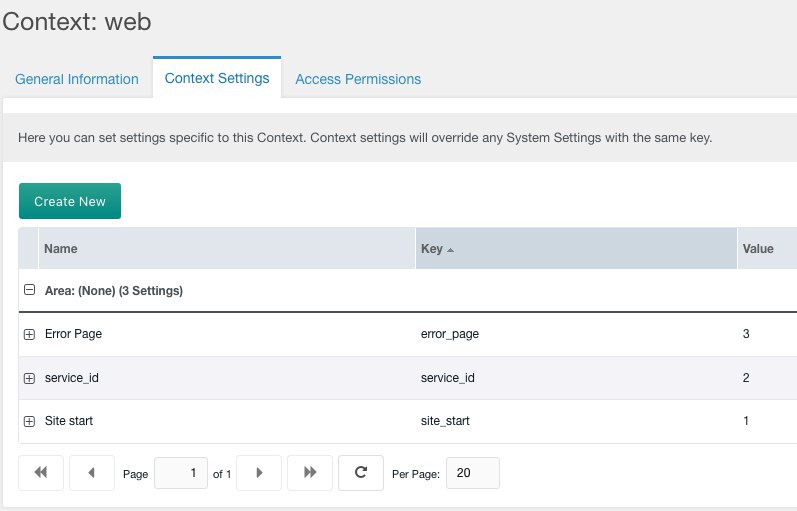Click the Create New button
The image size is (797, 511).
click(70, 201)
